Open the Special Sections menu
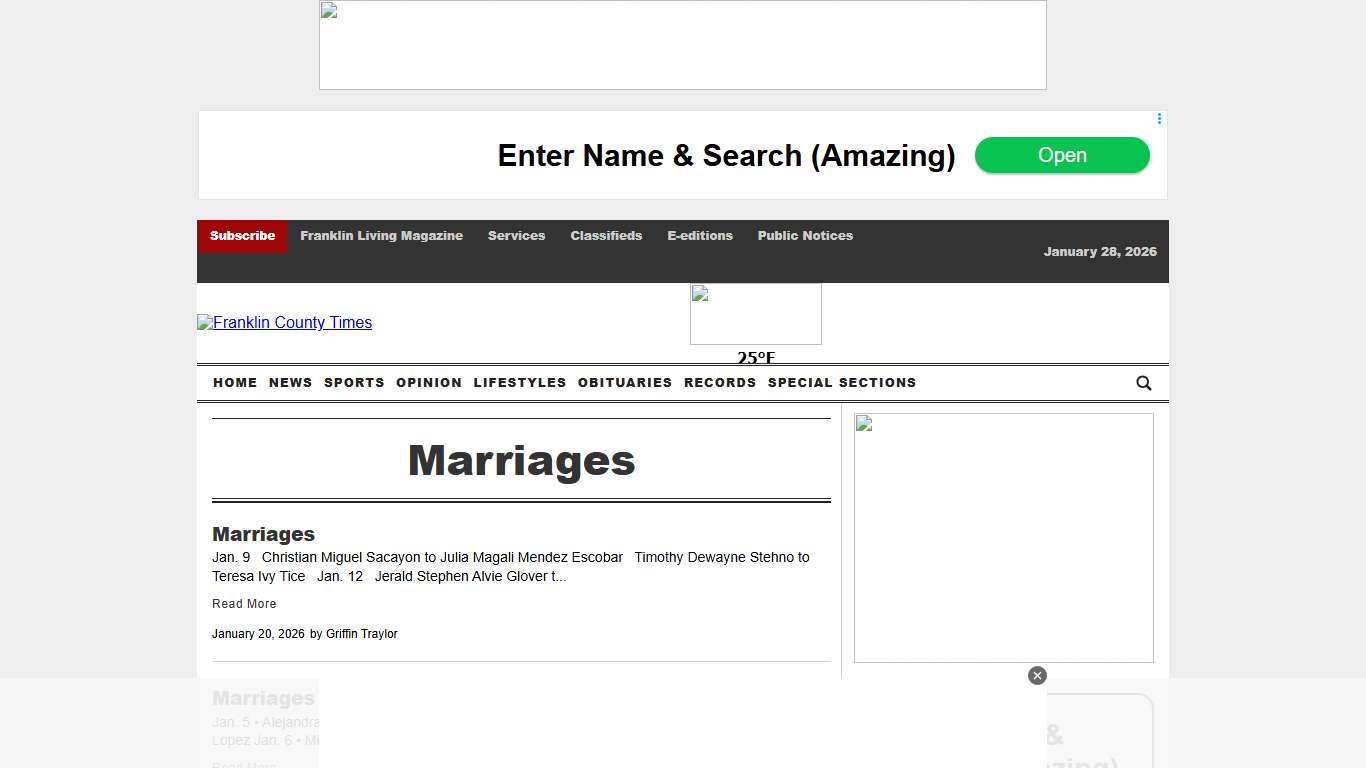Image resolution: width=1366 pixels, height=768 pixels. (x=842, y=383)
